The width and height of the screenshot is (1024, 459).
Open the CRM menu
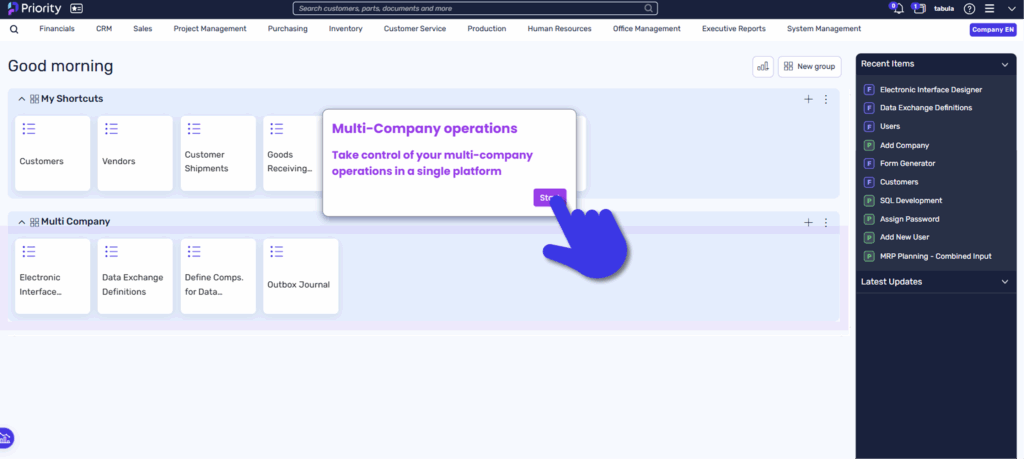tap(104, 29)
